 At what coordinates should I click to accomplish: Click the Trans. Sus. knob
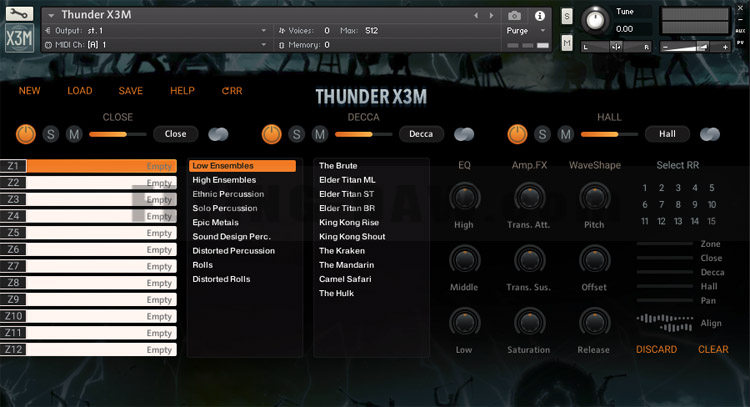(529, 260)
